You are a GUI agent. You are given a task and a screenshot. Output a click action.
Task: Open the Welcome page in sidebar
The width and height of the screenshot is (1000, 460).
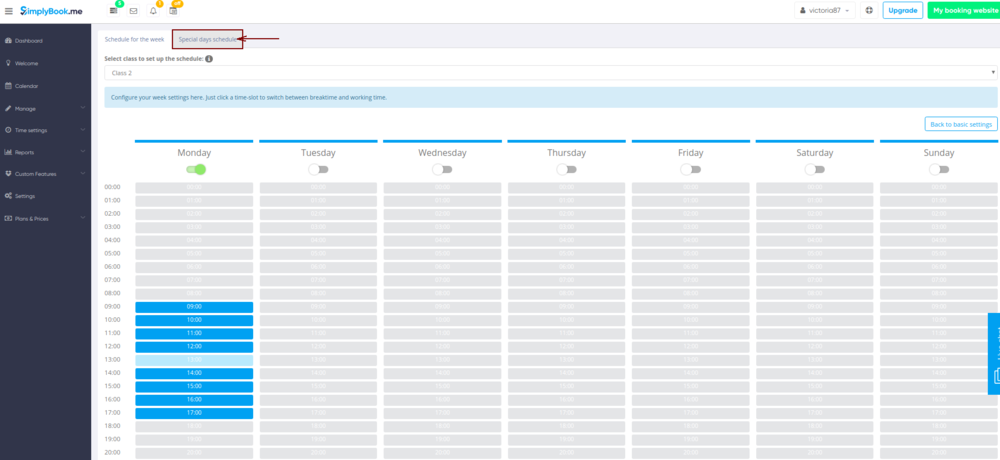(x=27, y=63)
